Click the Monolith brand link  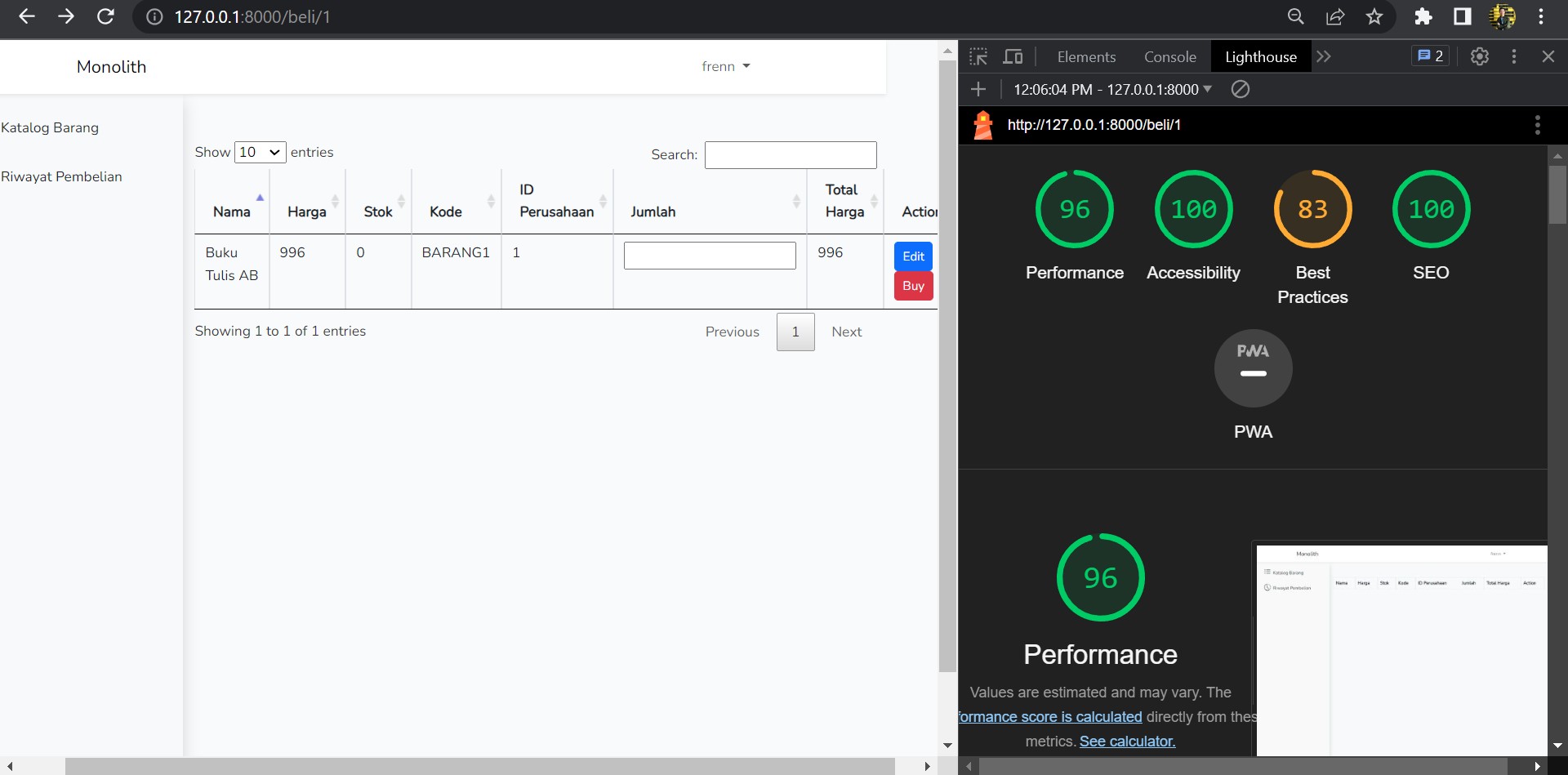coord(111,67)
